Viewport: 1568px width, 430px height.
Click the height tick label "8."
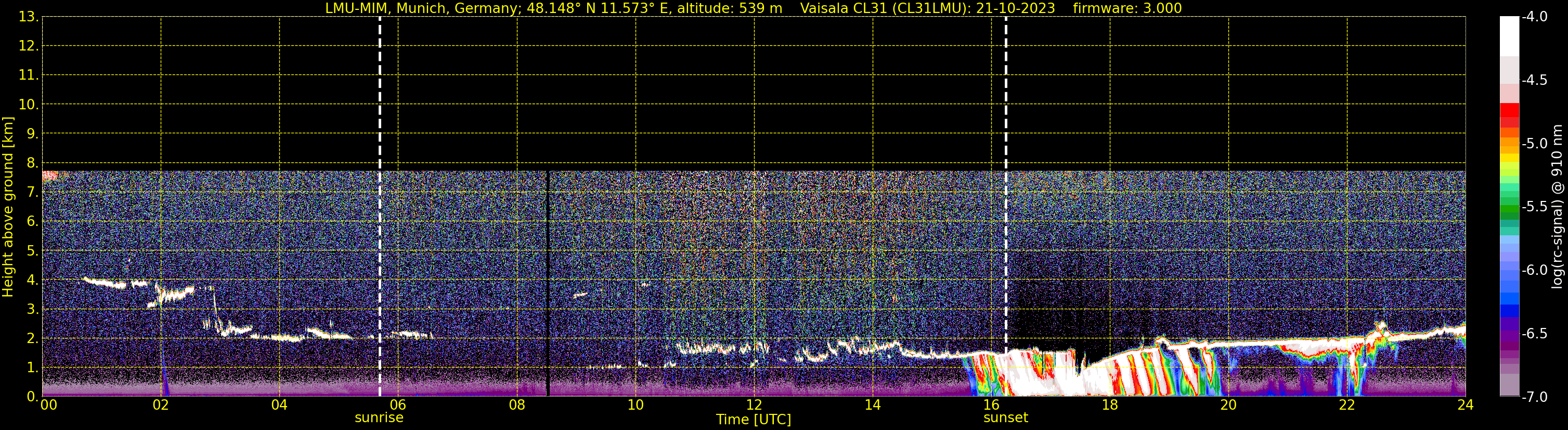tap(32, 163)
